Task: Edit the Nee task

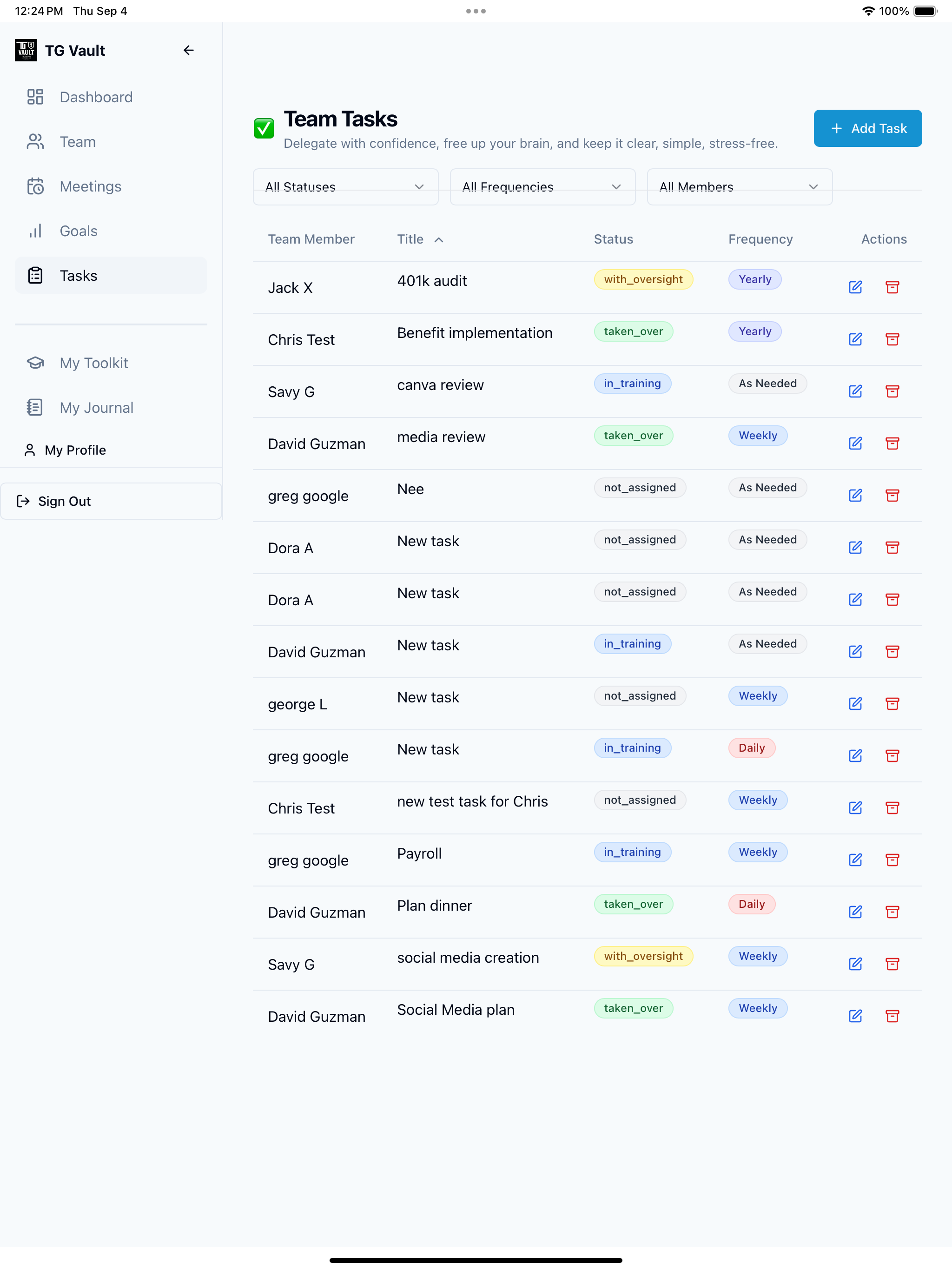Action: coord(855,496)
